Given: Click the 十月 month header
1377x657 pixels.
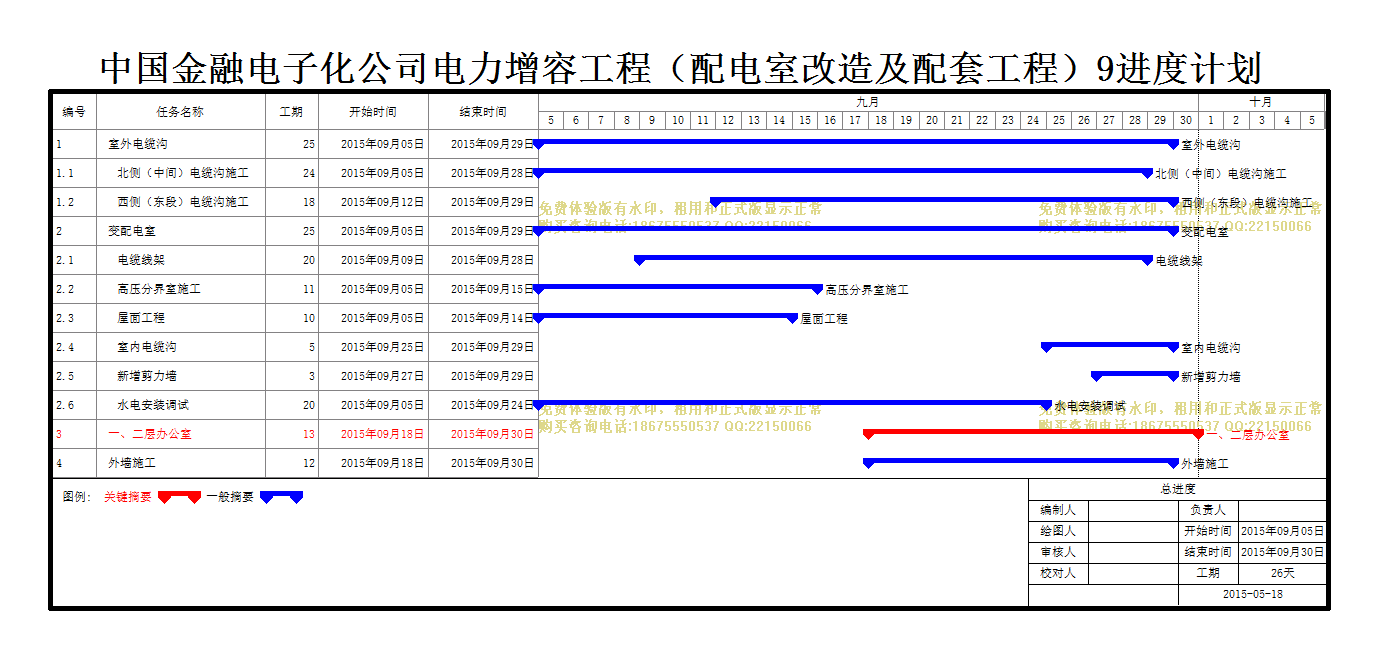Looking at the screenshot, I should click(x=1261, y=102).
